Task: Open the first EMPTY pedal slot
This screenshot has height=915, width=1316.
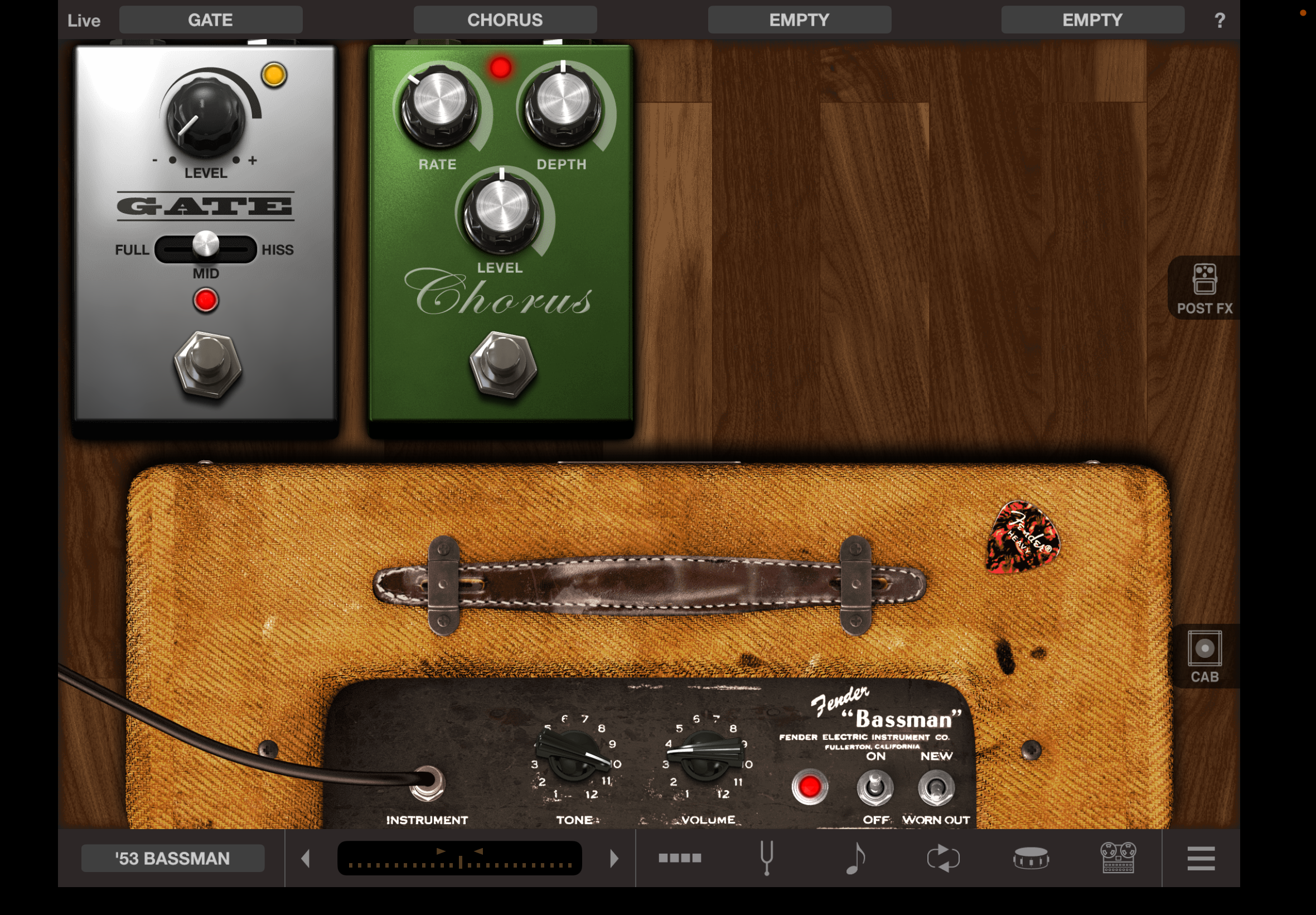Action: coord(799,20)
